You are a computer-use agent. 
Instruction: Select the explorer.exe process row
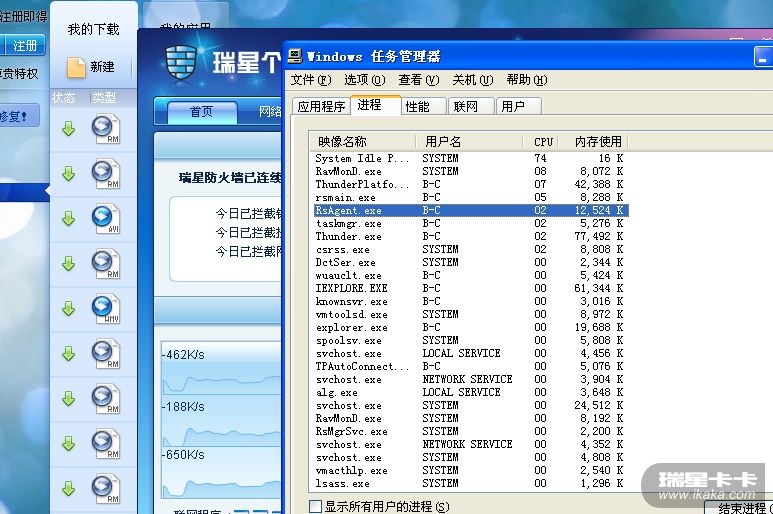[471, 327]
